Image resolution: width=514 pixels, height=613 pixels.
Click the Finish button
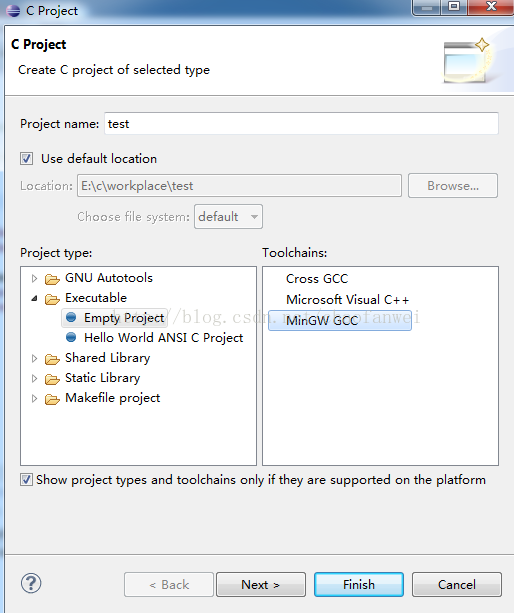pos(359,584)
